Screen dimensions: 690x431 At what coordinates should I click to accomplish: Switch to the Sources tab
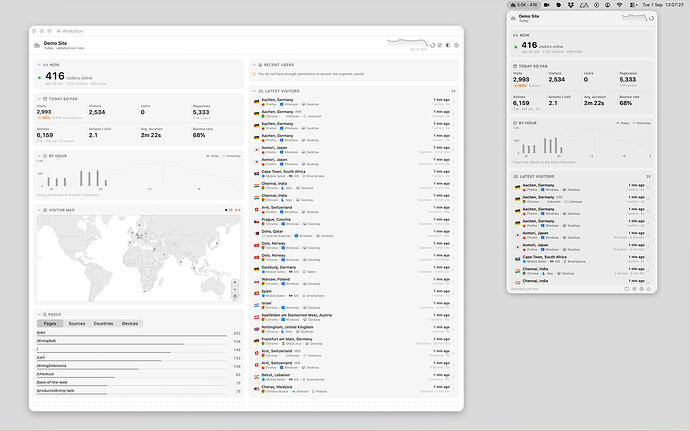pos(77,324)
